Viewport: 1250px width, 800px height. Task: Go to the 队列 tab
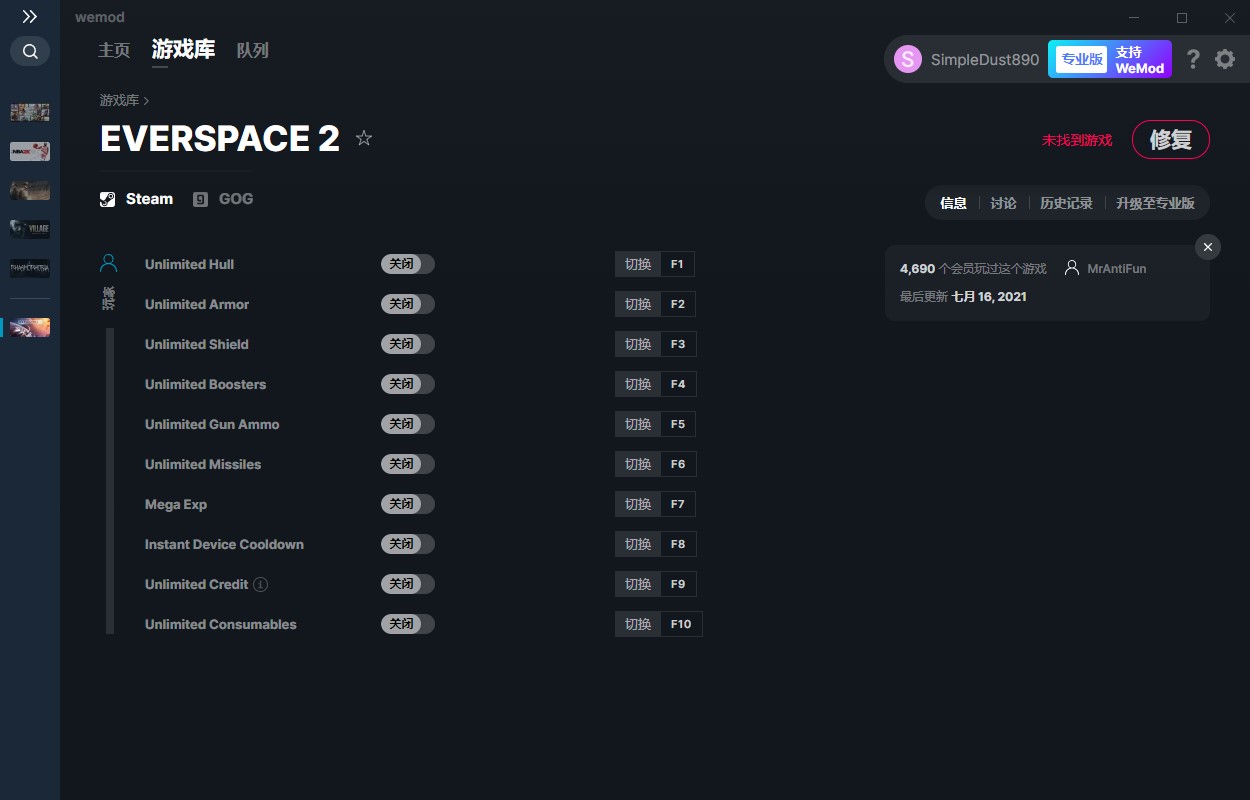[x=253, y=50]
